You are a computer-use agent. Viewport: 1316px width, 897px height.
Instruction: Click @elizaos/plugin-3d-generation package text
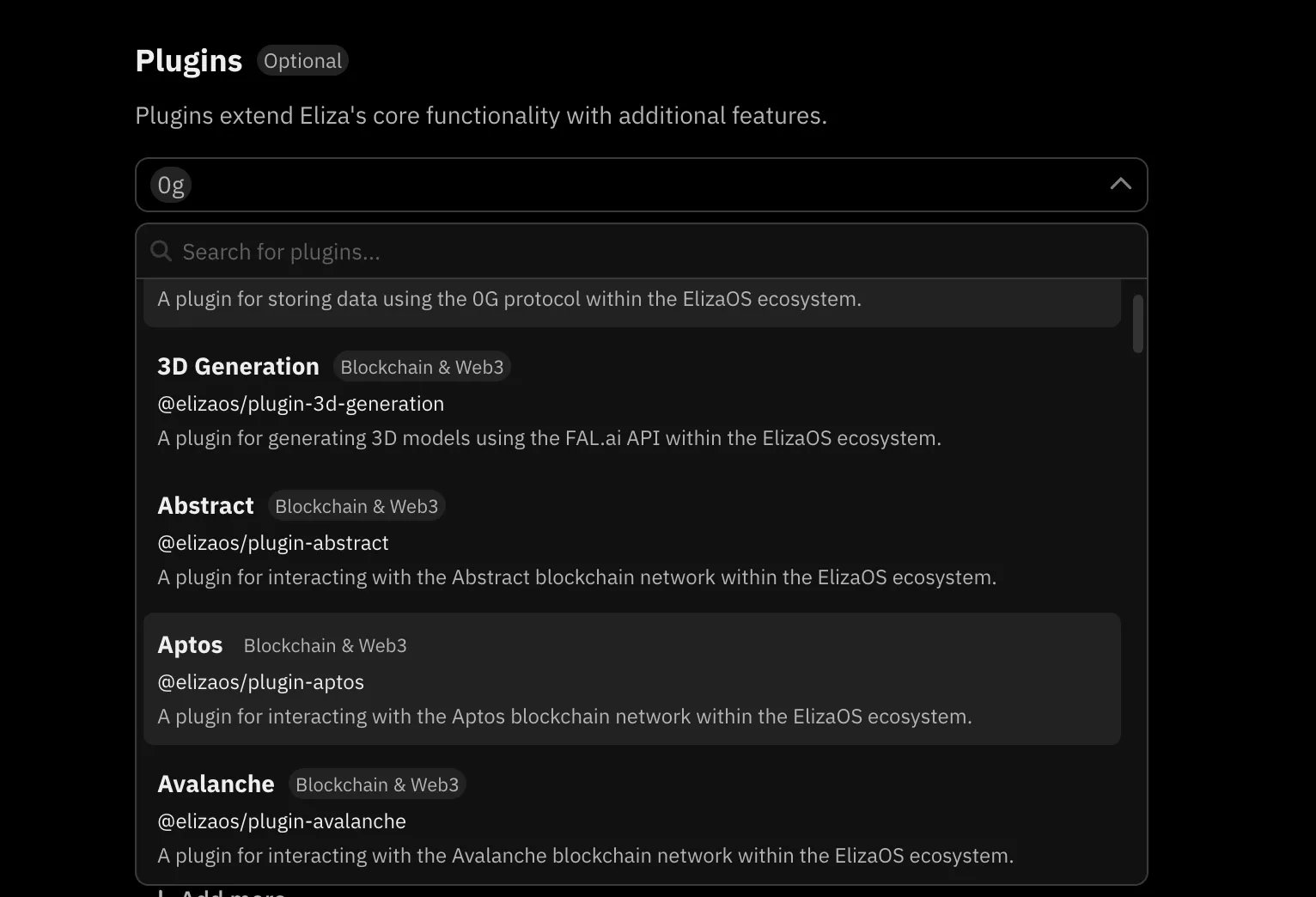301,404
